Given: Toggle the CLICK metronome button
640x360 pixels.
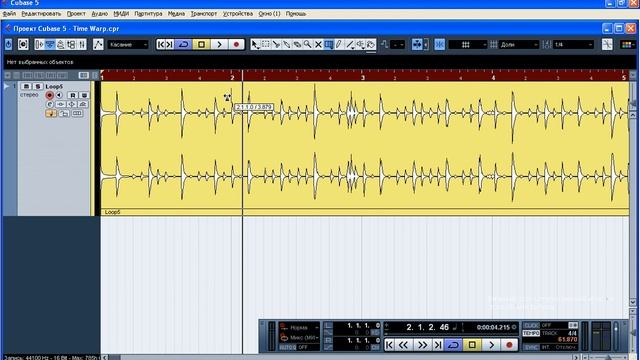Looking at the screenshot, I should [531, 325].
